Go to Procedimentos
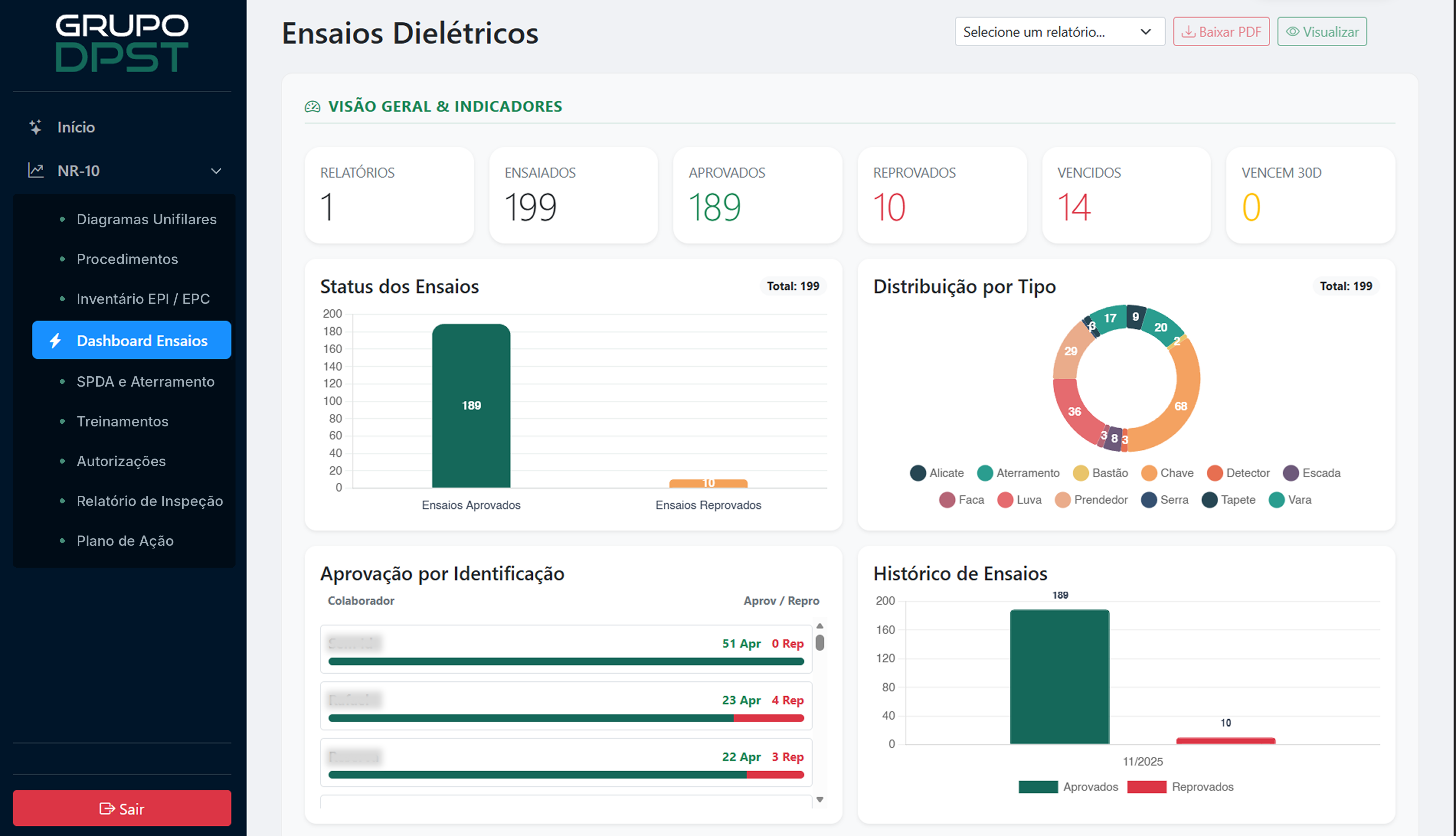The height and width of the screenshot is (836, 1456). point(128,259)
